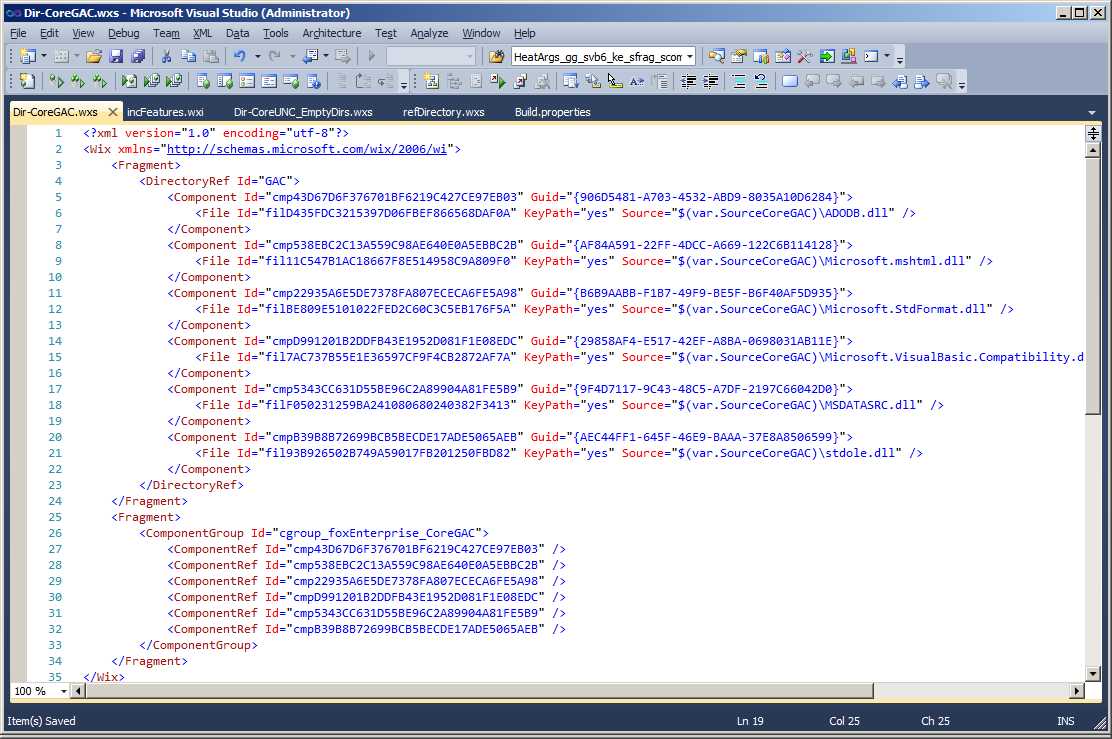The width and height of the screenshot is (1112, 739).
Task: Click the Display Quick Info icon
Action: (x=615, y=82)
